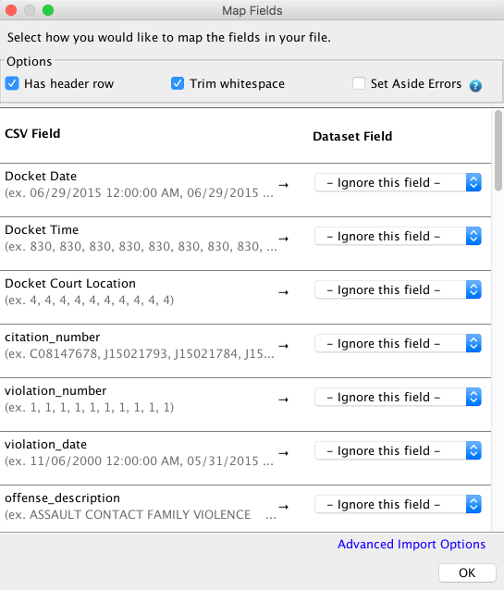This screenshot has height=590, width=504.
Task: Open the Set Aside Errors help icon
Action: pyautogui.click(x=475, y=86)
